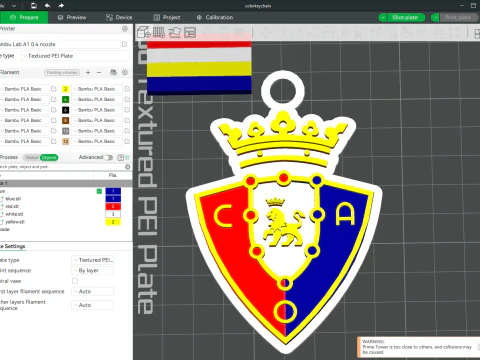Image resolution: width=480 pixels, height=360 pixels.
Task: Click the gray filament 10 color swatch
Action: pyautogui.click(x=66, y=131)
